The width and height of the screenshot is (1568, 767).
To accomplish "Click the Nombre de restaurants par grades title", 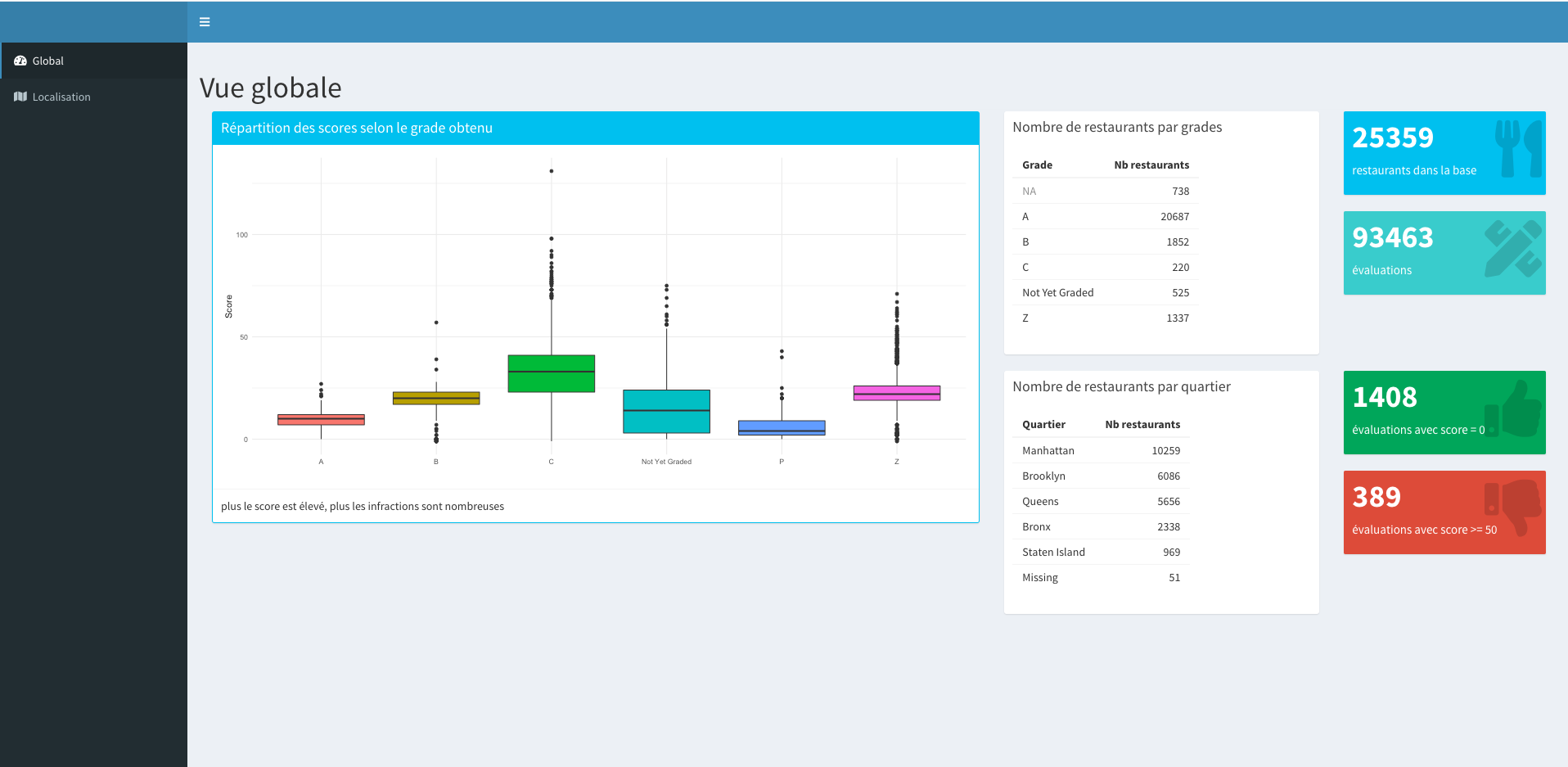I will [x=1117, y=127].
